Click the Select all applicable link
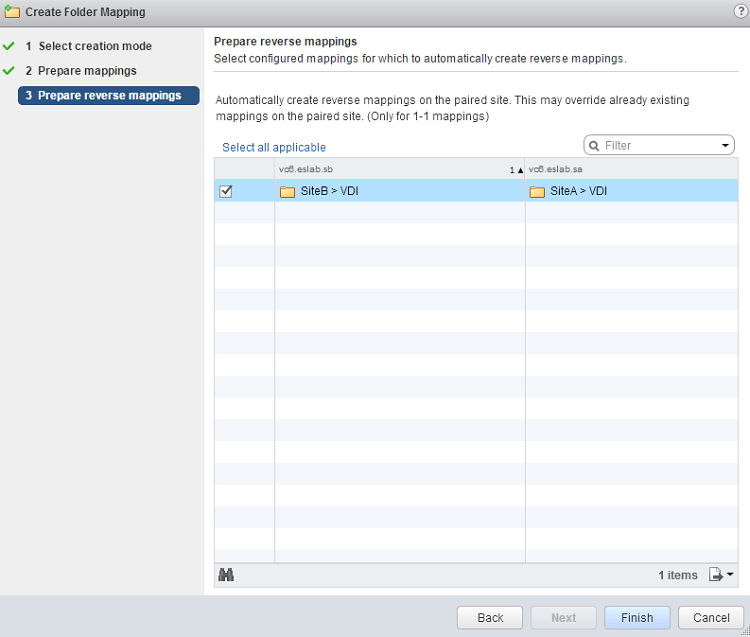Screen dimensions: 750x637 click(x=274, y=147)
